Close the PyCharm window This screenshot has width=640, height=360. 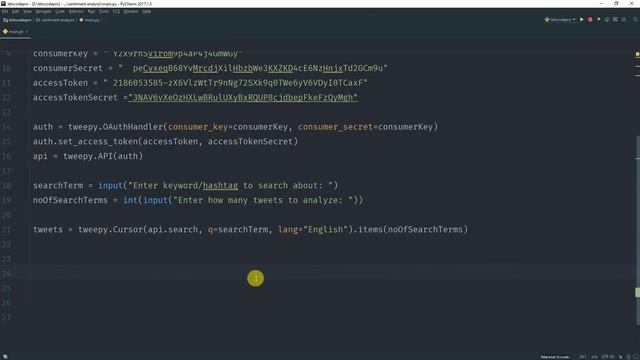pos(631,4)
